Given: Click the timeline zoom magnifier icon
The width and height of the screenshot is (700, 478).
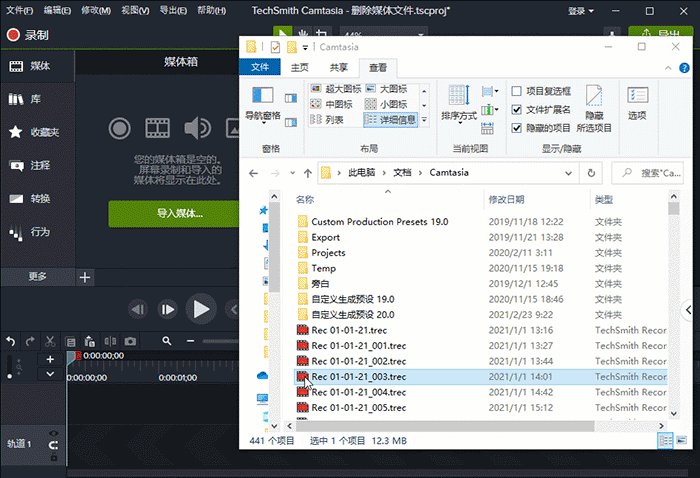Looking at the screenshot, I should click(167, 341).
